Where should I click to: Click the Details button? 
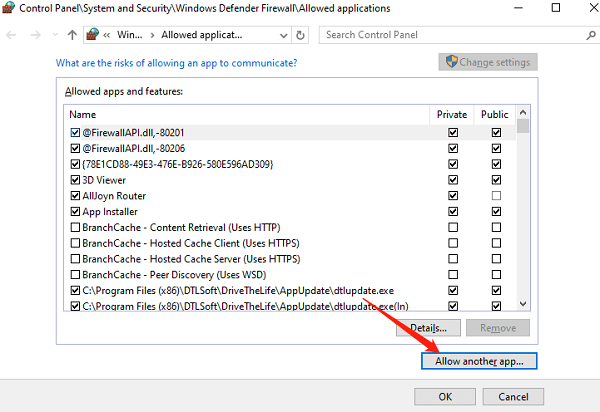pos(428,328)
